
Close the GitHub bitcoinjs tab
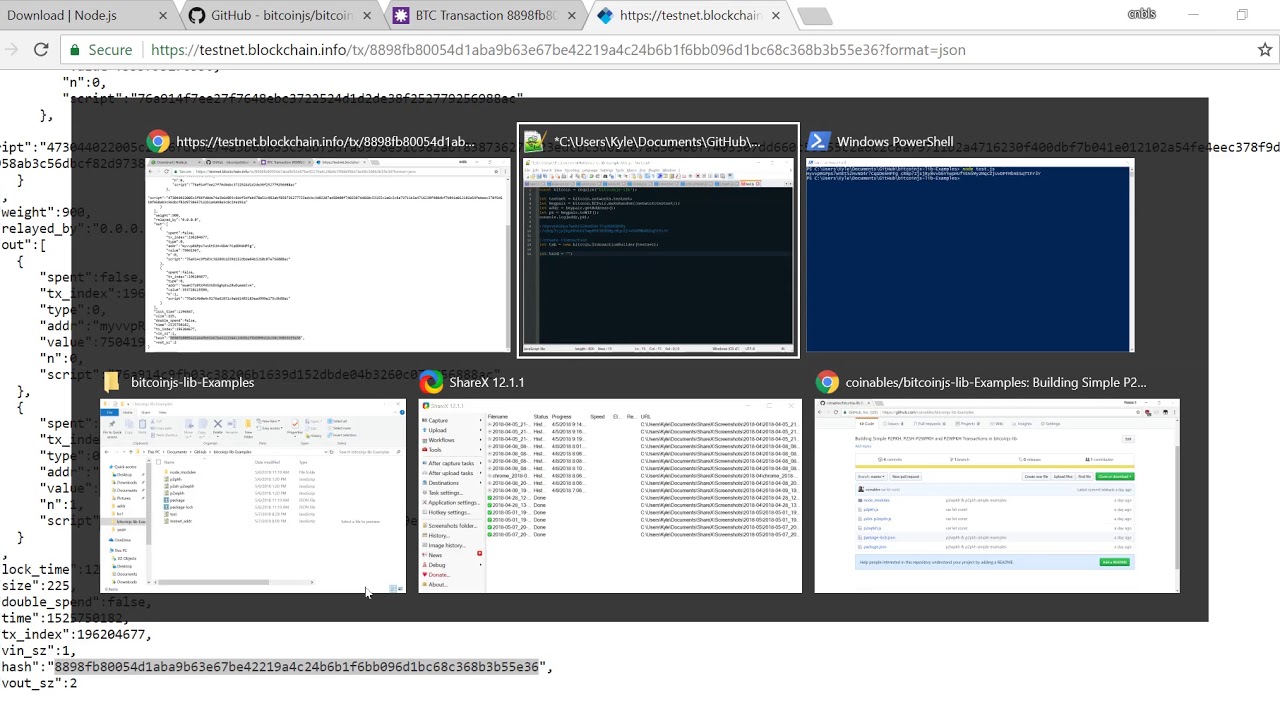click(x=367, y=16)
